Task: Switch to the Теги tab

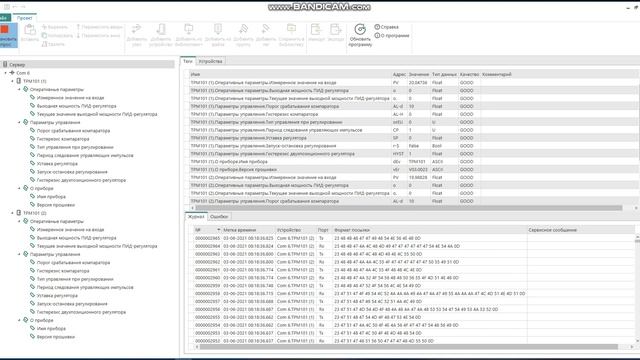Action: click(x=187, y=61)
